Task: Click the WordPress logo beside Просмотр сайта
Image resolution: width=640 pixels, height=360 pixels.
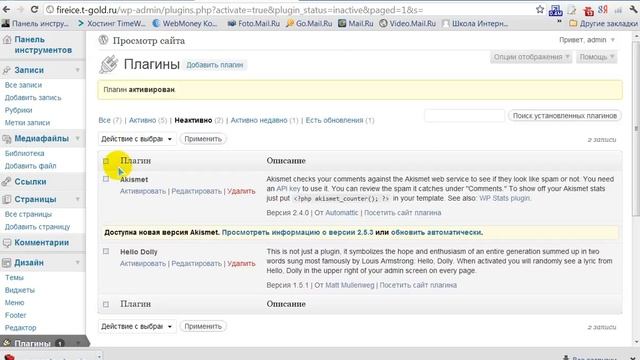Action: pos(103,40)
